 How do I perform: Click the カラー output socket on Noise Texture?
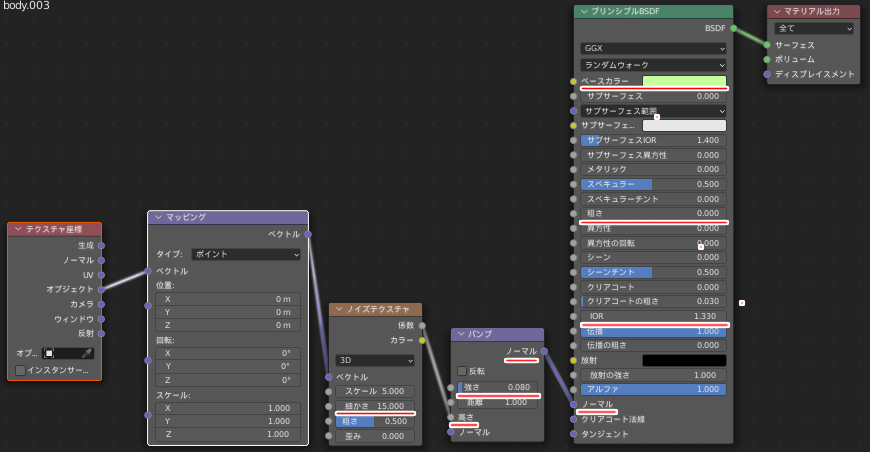pyautogui.click(x=422, y=340)
